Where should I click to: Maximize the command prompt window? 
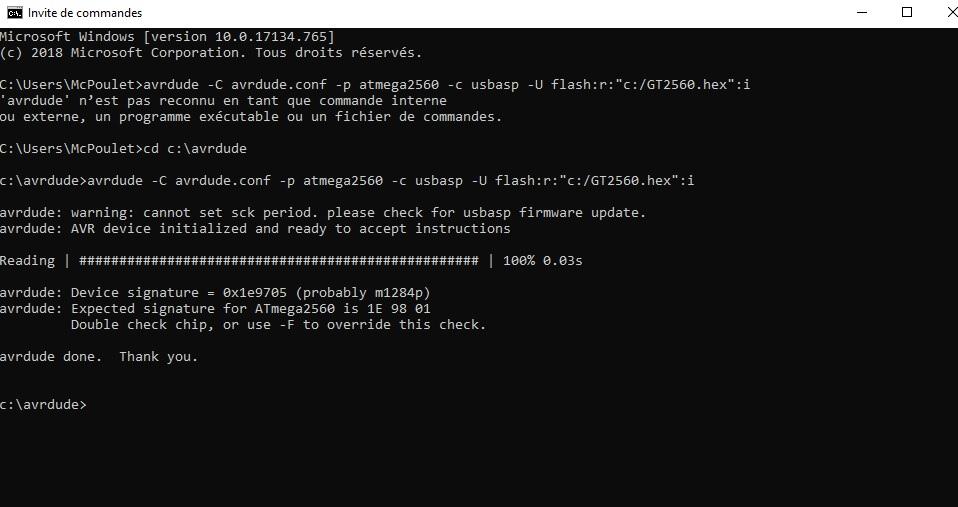[x=907, y=13]
